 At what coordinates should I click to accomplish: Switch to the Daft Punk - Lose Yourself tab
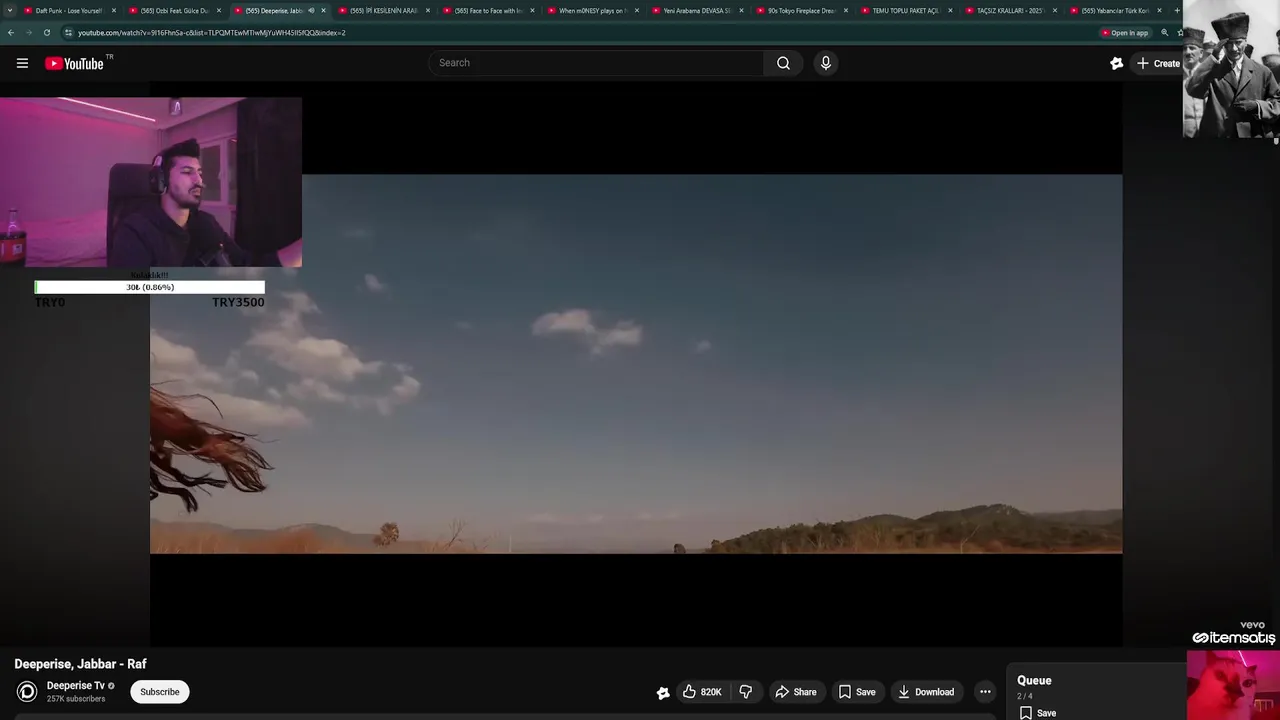tap(69, 11)
